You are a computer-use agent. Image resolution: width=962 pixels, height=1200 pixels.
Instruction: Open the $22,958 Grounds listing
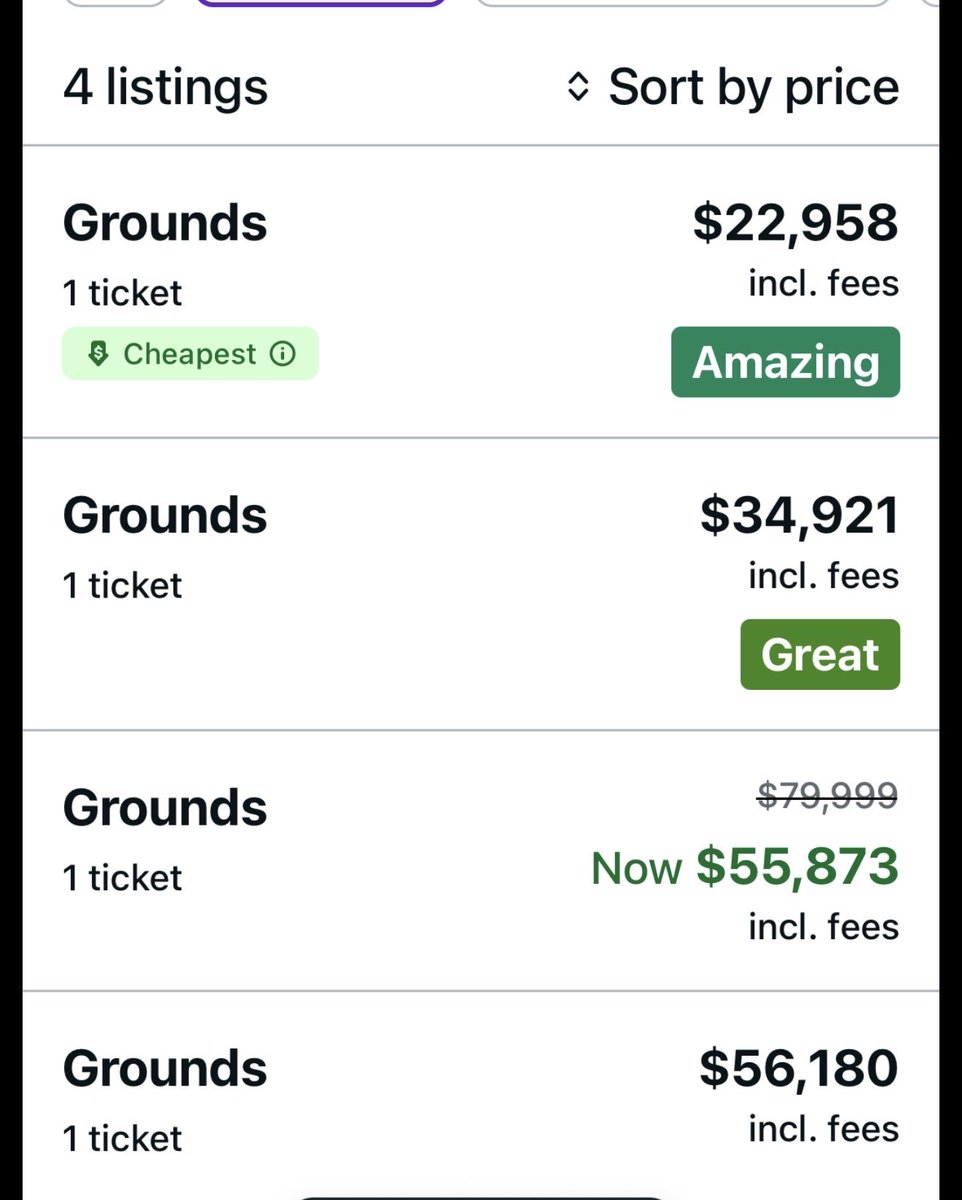pyautogui.click(x=481, y=292)
